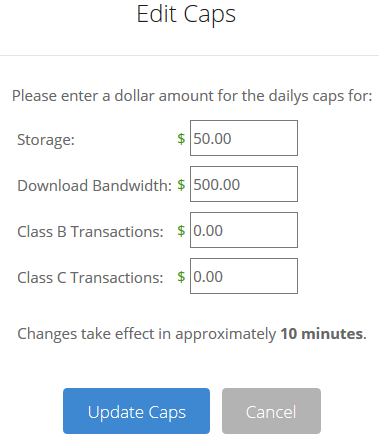Click the dollar sign beside Storage

click(x=181, y=139)
